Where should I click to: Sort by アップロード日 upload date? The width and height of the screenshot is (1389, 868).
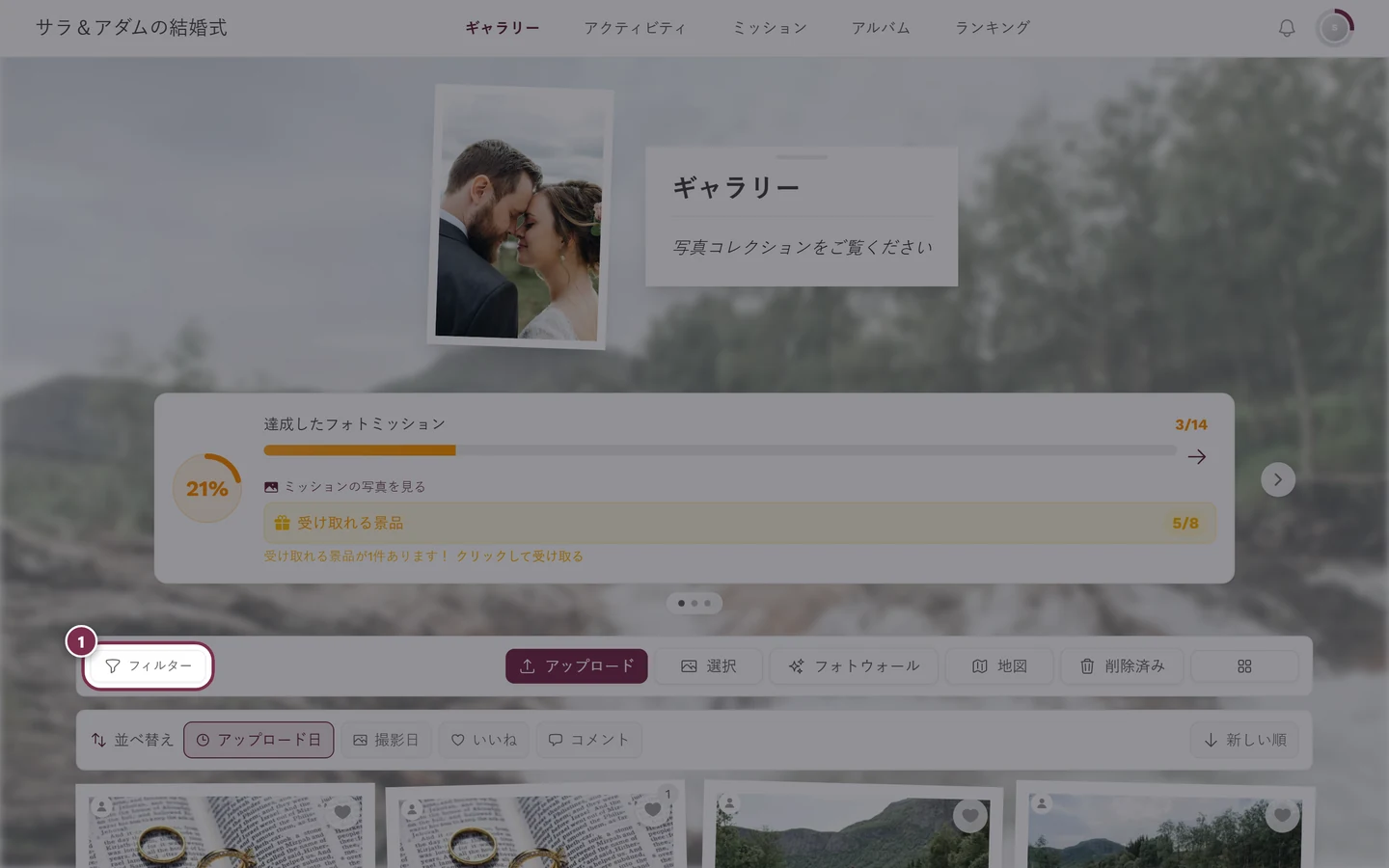[259, 740]
